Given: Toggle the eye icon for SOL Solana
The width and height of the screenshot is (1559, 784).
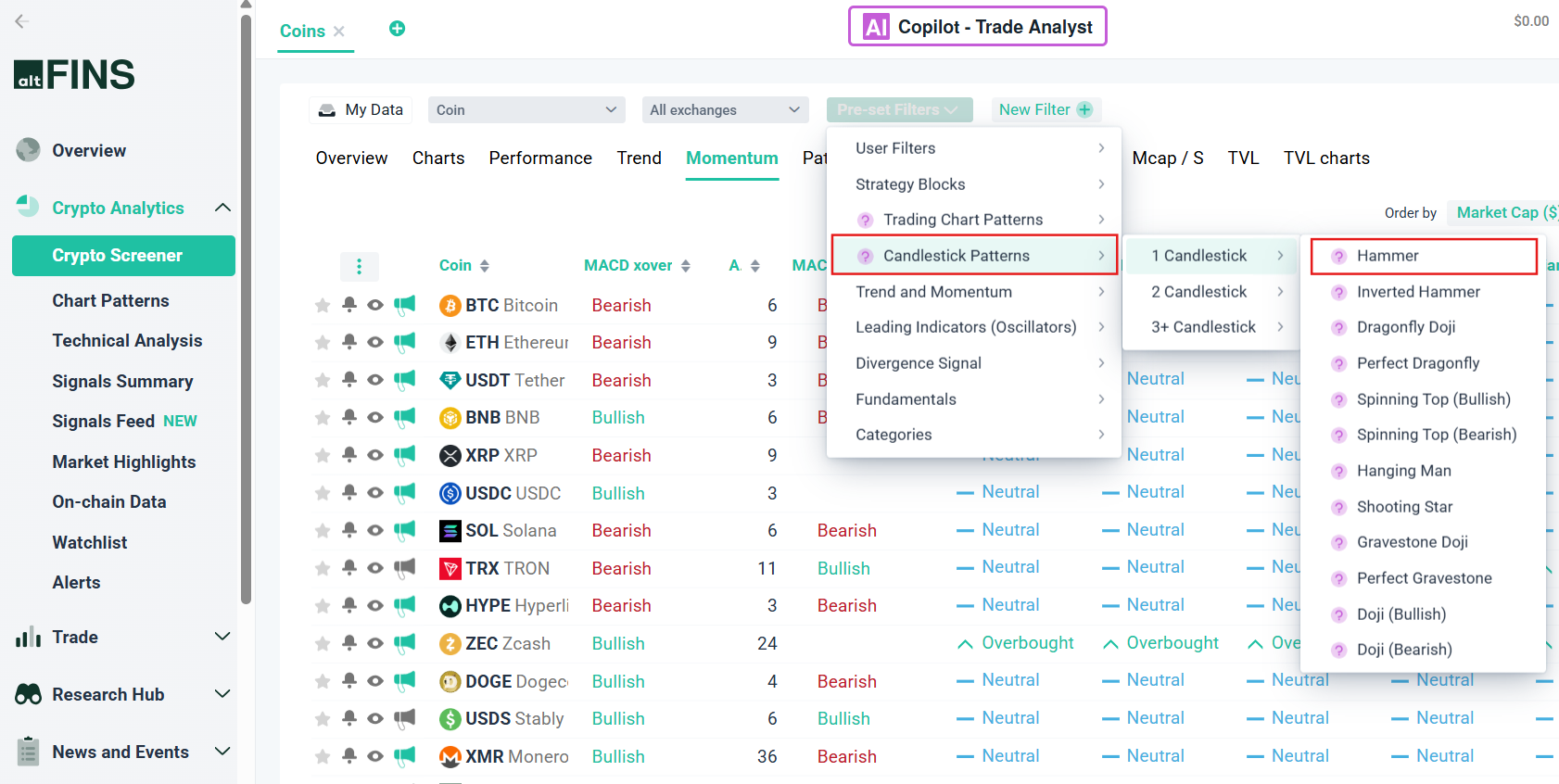Looking at the screenshot, I should click(375, 531).
